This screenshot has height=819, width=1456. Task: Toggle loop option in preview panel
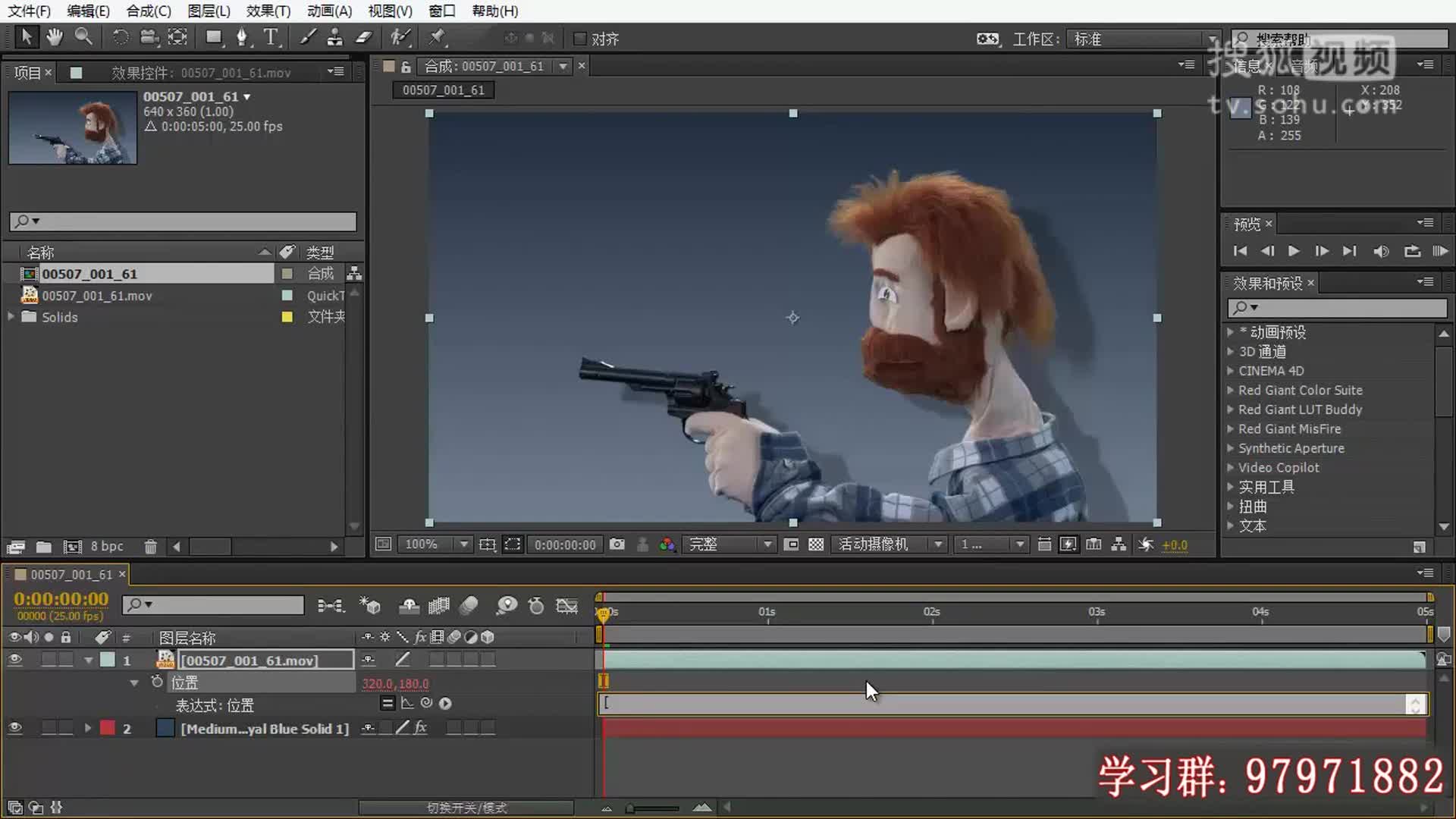click(1411, 251)
